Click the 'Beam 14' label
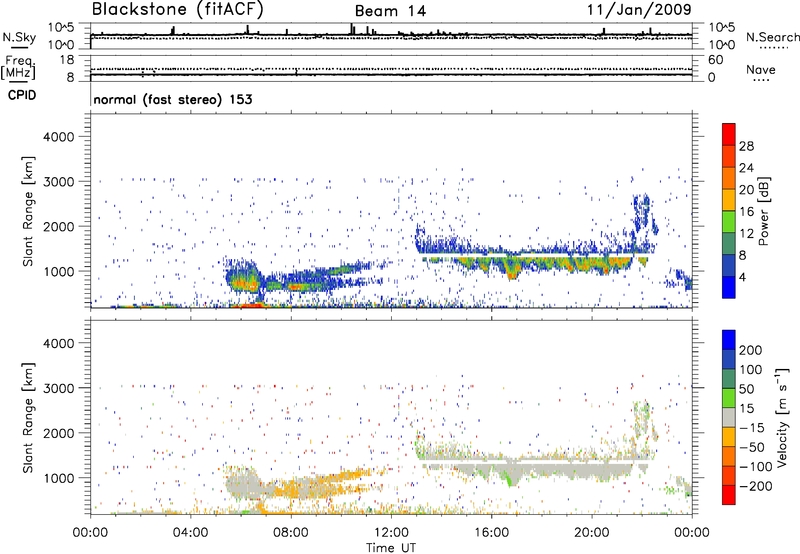Image resolution: width=800 pixels, height=554 pixels. pyautogui.click(x=390, y=11)
